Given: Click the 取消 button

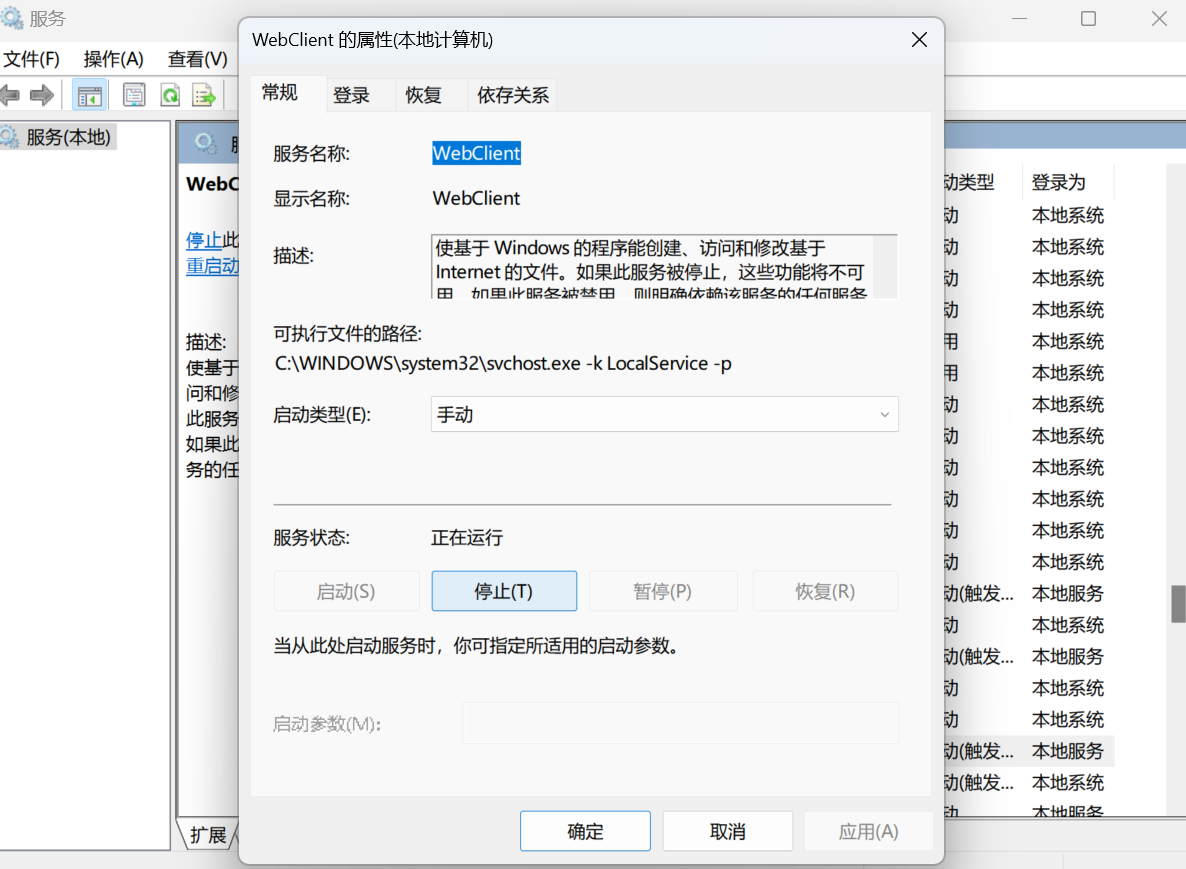Looking at the screenshot, I should (727, 831).
